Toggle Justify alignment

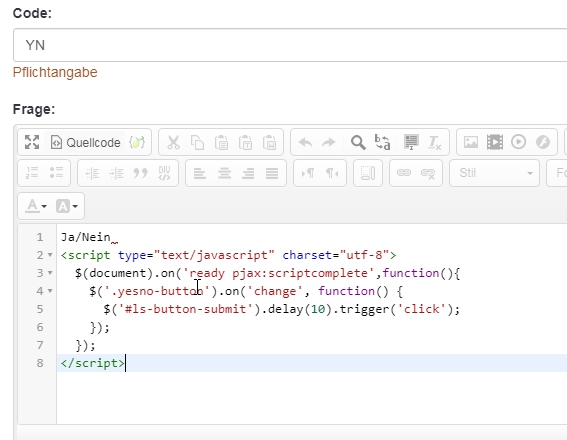tap(272, 173)
